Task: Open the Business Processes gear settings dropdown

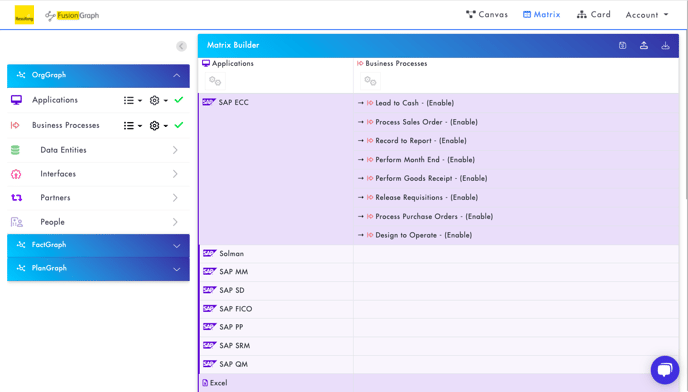Action: (158, 126)
